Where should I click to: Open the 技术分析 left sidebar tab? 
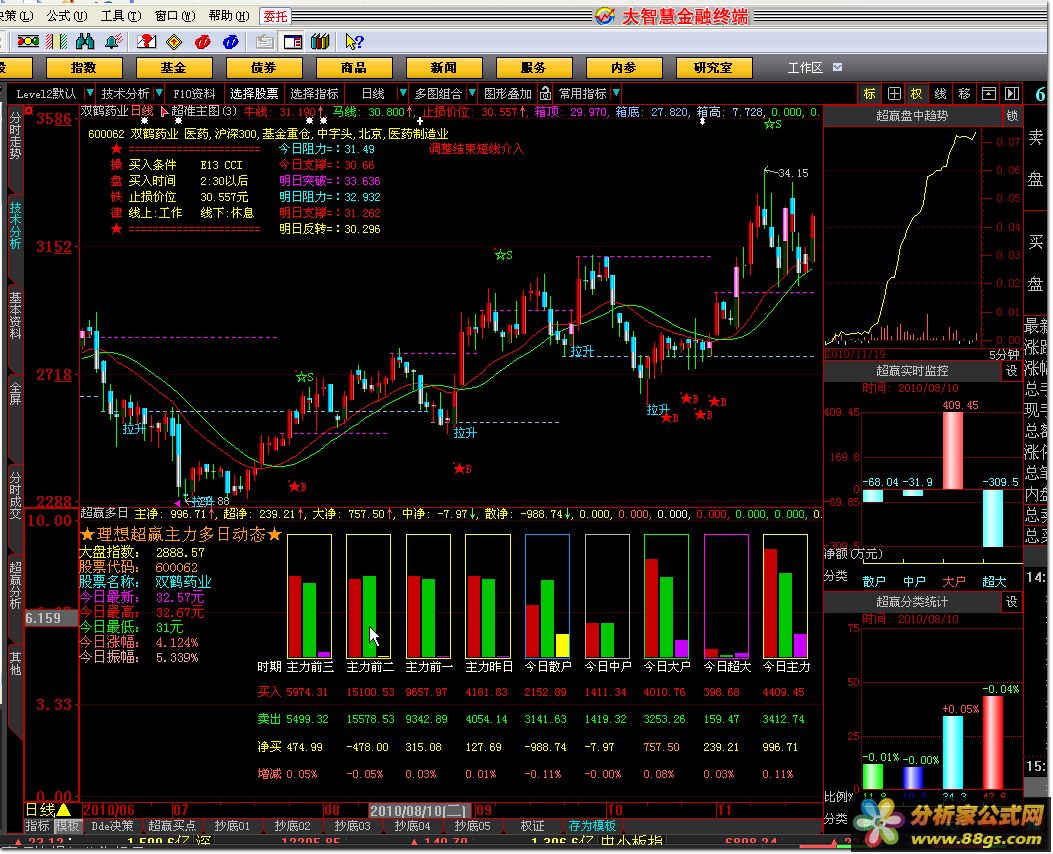click(x=15, y=225)
